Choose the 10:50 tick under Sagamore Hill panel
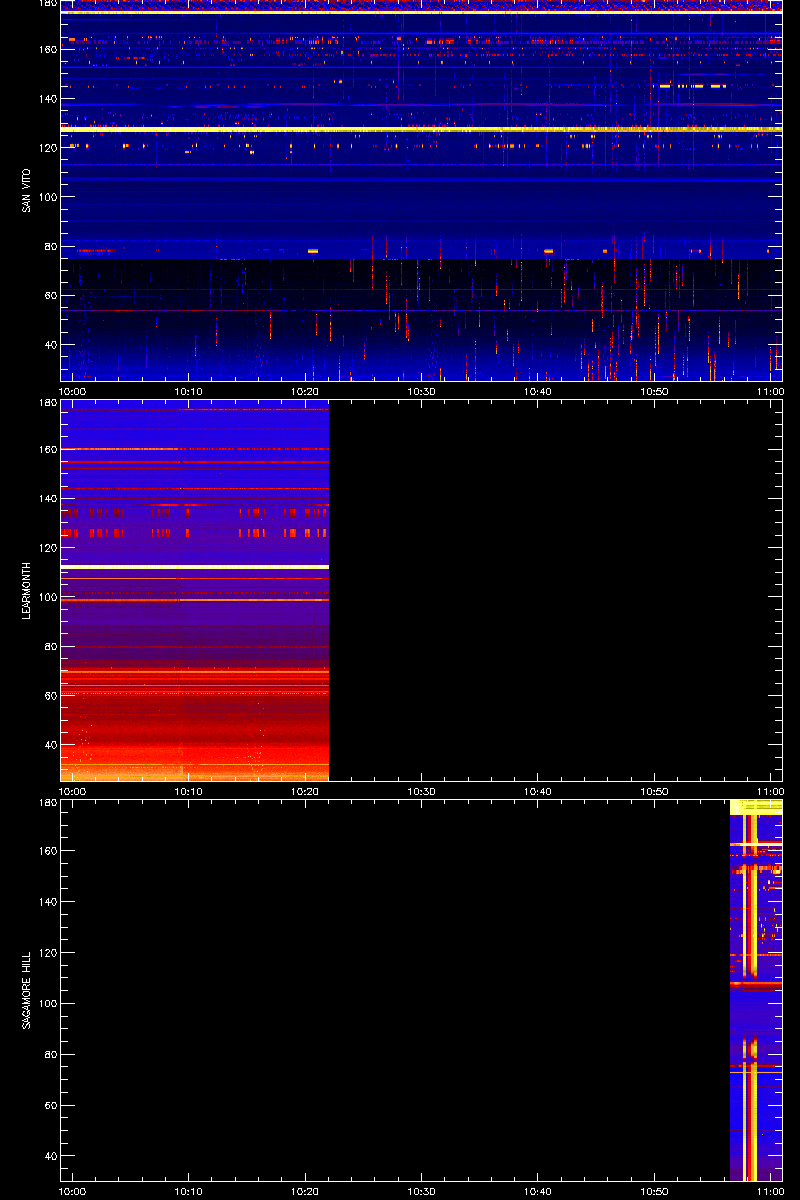This screenshot has width=800, height=1200. 655,1191
